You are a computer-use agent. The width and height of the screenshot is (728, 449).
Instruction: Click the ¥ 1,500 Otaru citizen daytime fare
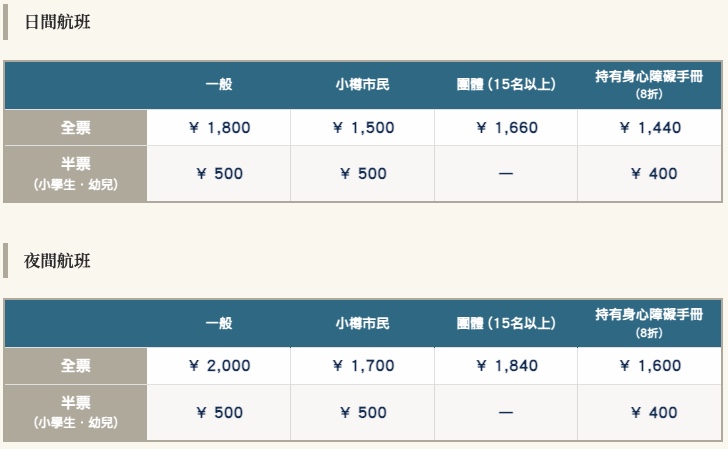[x=362, y=128]
